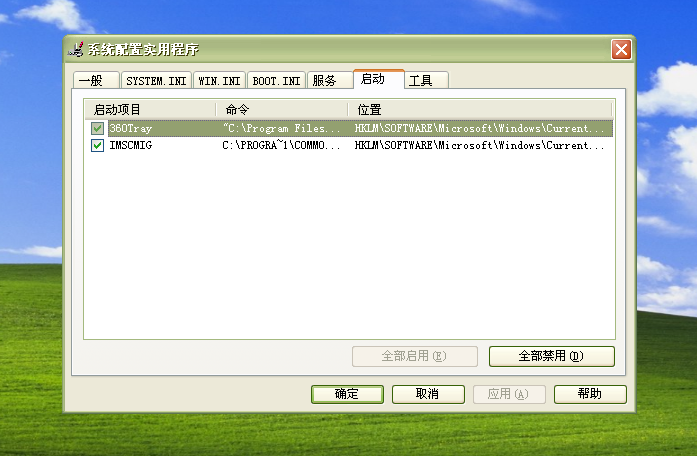Switch to the BOOT.INI tab
Screen dimensions: 697x456
(276, 80)
